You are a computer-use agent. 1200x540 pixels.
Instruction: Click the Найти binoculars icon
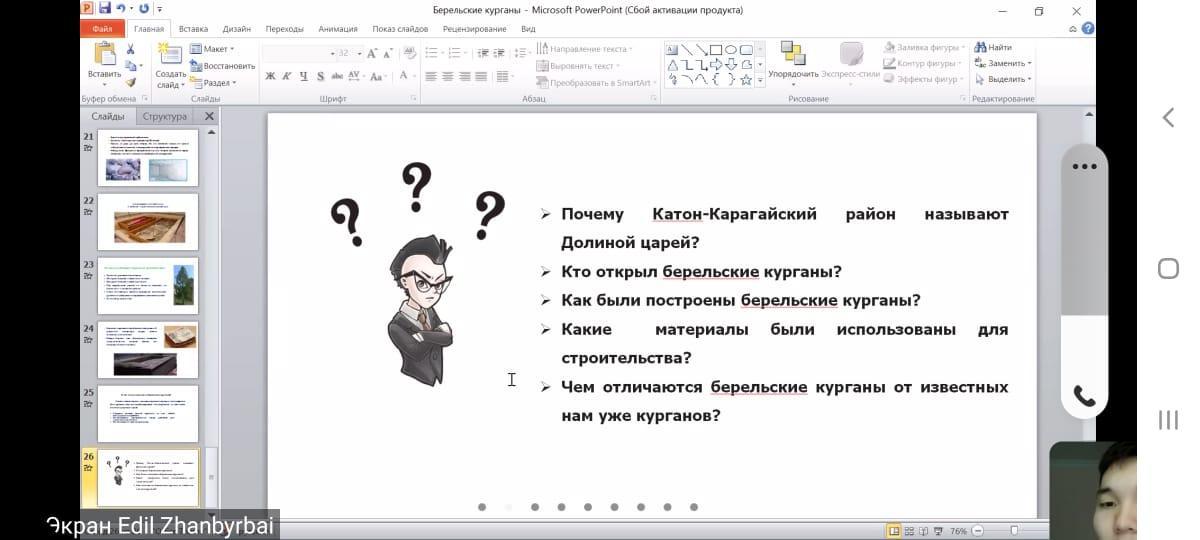981,48
